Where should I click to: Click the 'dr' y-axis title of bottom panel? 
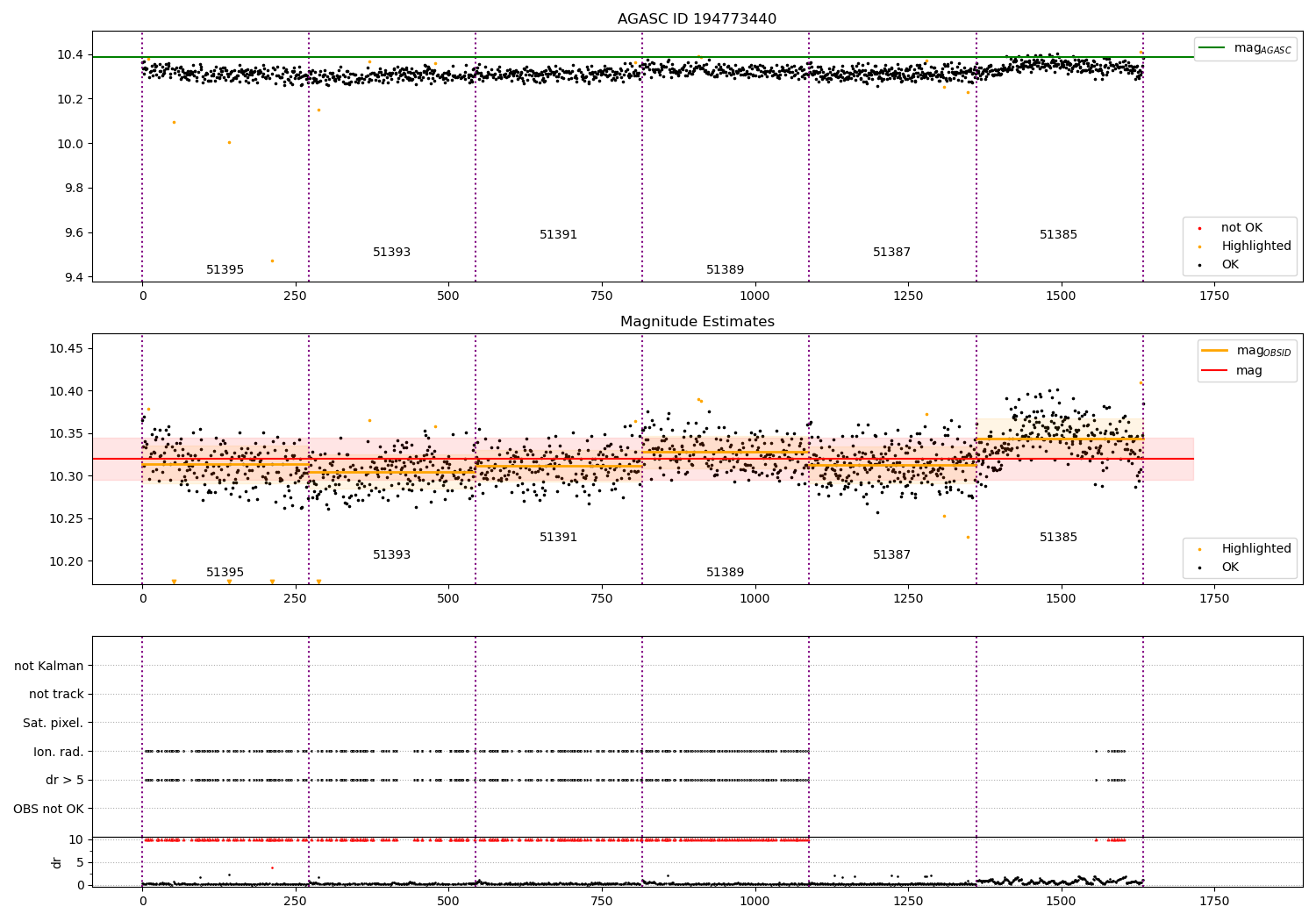click(x=57, y=862)
